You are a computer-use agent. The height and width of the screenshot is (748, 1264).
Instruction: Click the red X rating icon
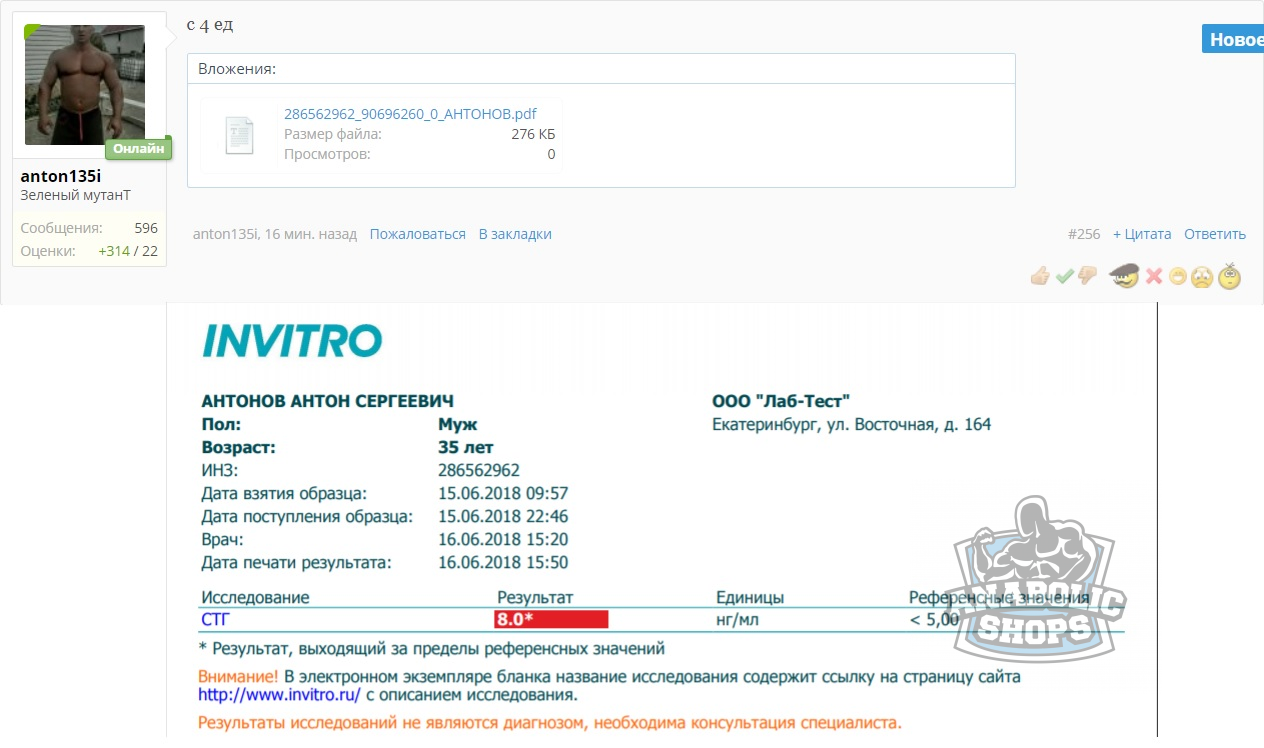tap(1154, 276)
